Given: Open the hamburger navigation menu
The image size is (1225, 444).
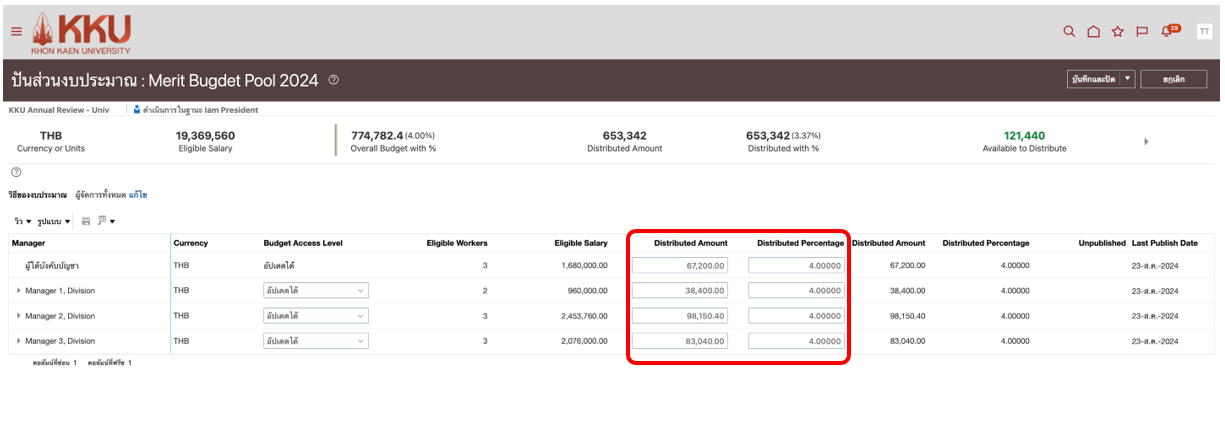Looking at the screenshot, I should [x=16, y=31].
